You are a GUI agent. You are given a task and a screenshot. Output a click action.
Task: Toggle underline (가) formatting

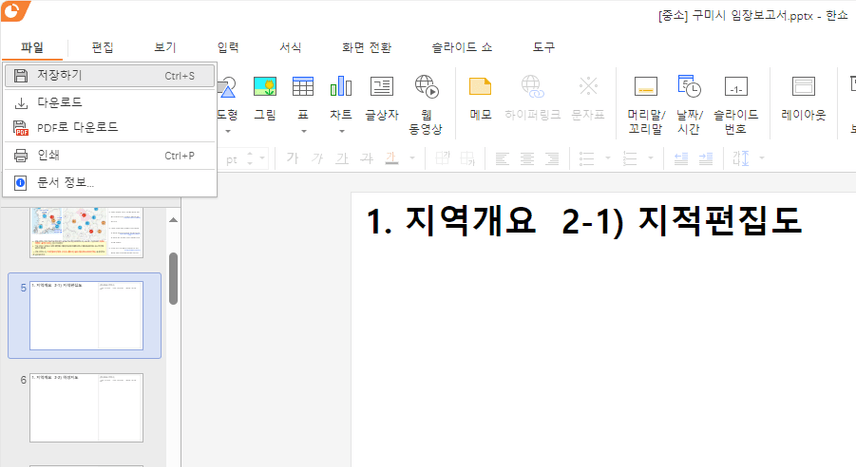click(342, 158)
